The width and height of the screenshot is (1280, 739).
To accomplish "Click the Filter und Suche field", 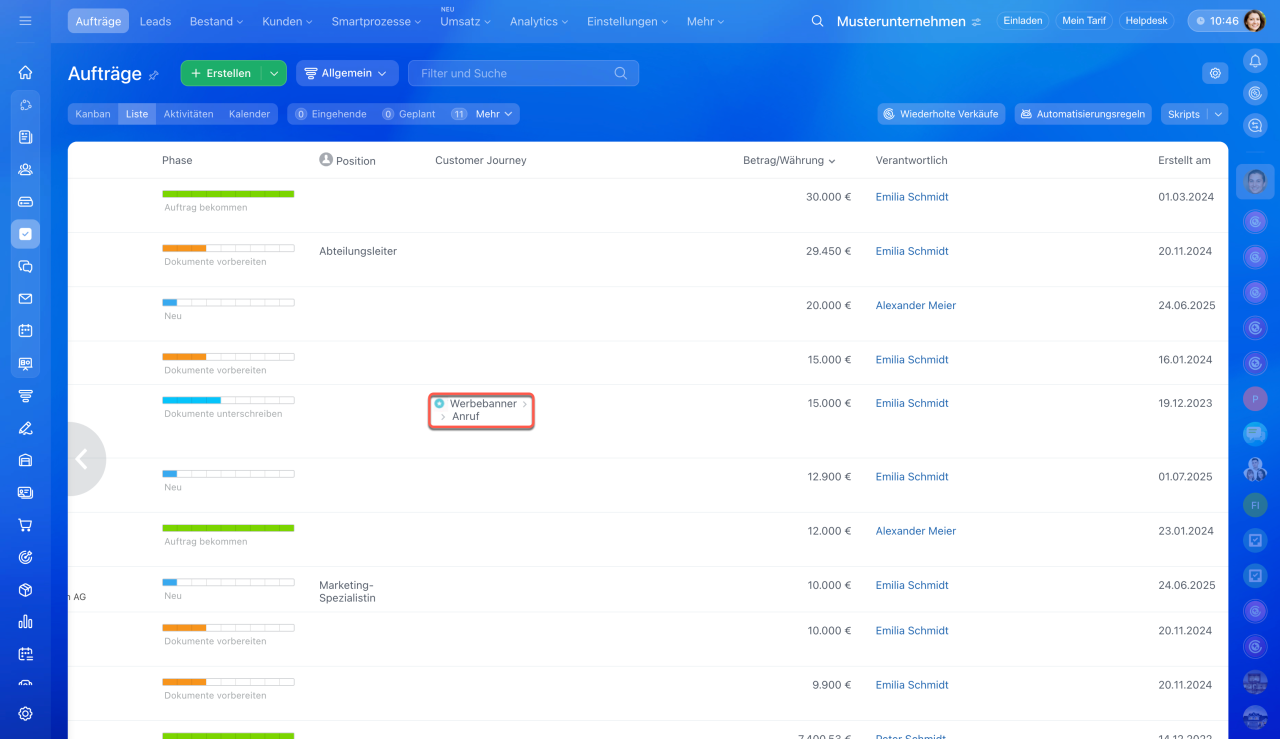I will pos(510,73).
